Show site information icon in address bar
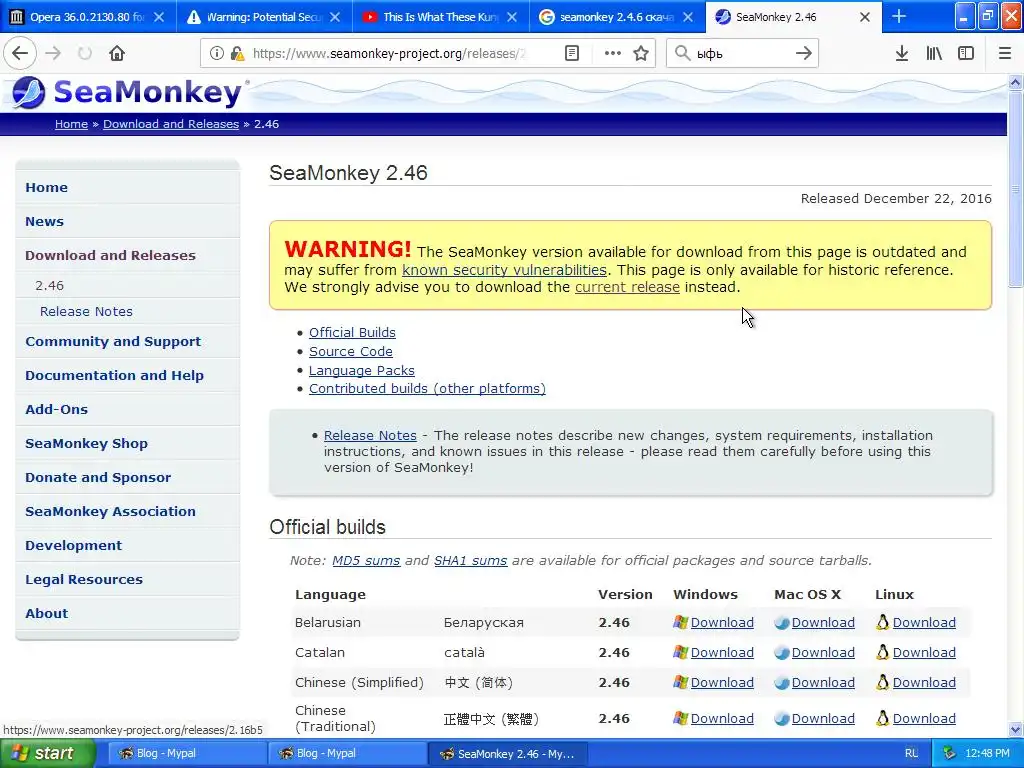Image resolution: width=1024 pixels, height=768 pixels. coord(217,54)
